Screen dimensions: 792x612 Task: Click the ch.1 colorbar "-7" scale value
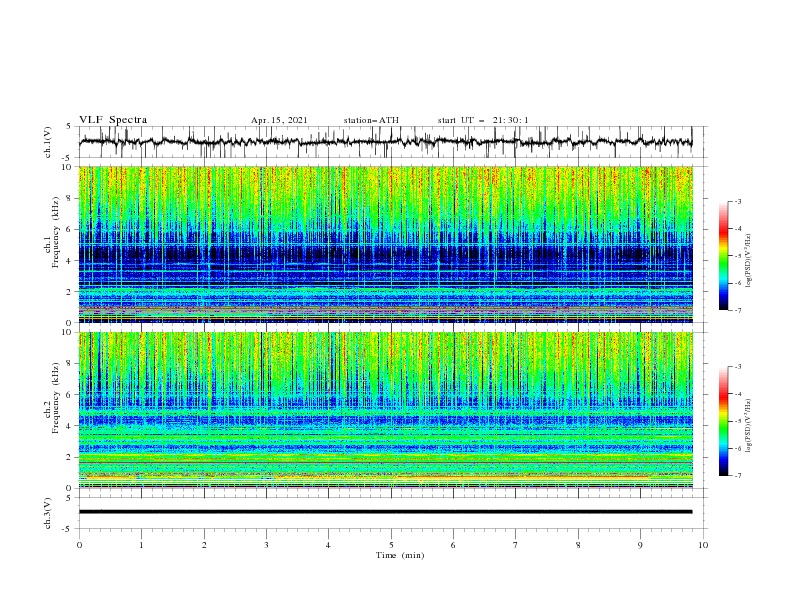pos(738,310)
